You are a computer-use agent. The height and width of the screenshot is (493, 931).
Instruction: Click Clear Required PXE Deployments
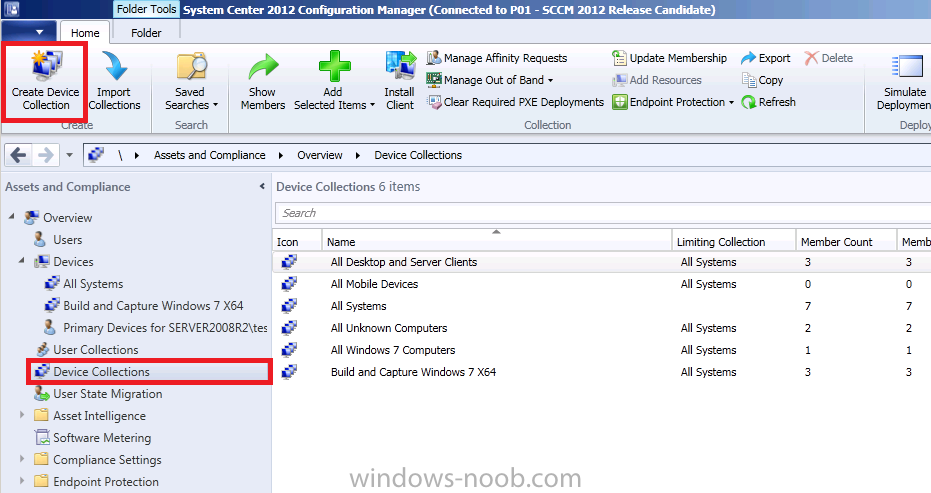(x=515, y=102)
